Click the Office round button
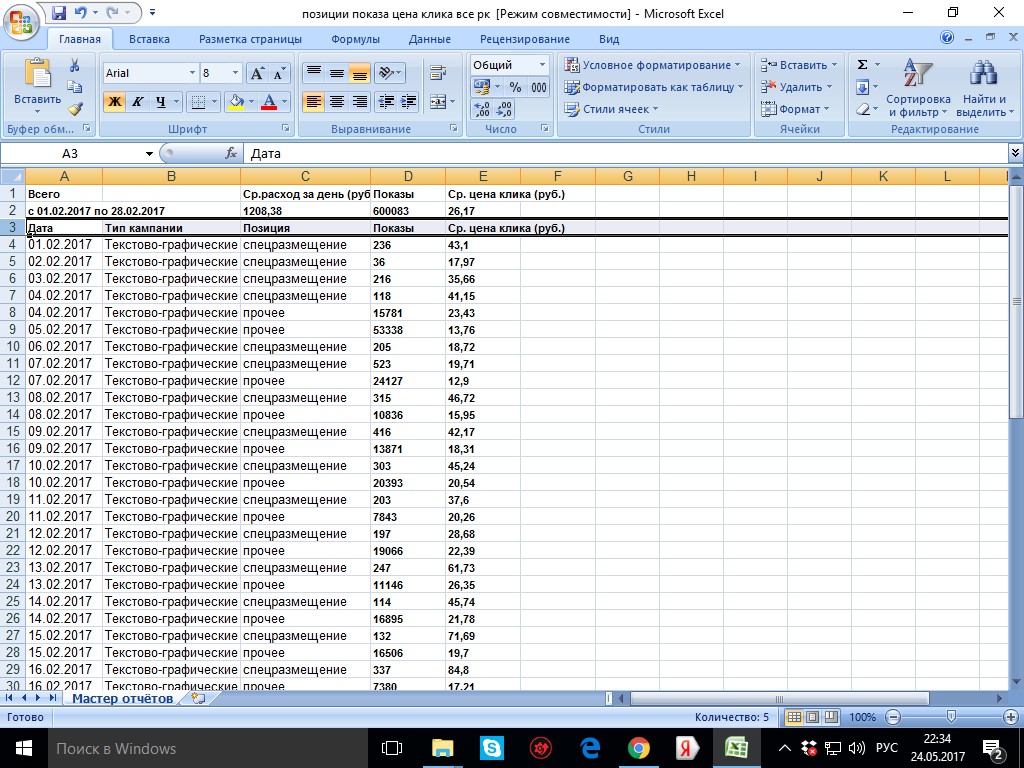This screenshot has width=1024, height=768. click(20, 20)
